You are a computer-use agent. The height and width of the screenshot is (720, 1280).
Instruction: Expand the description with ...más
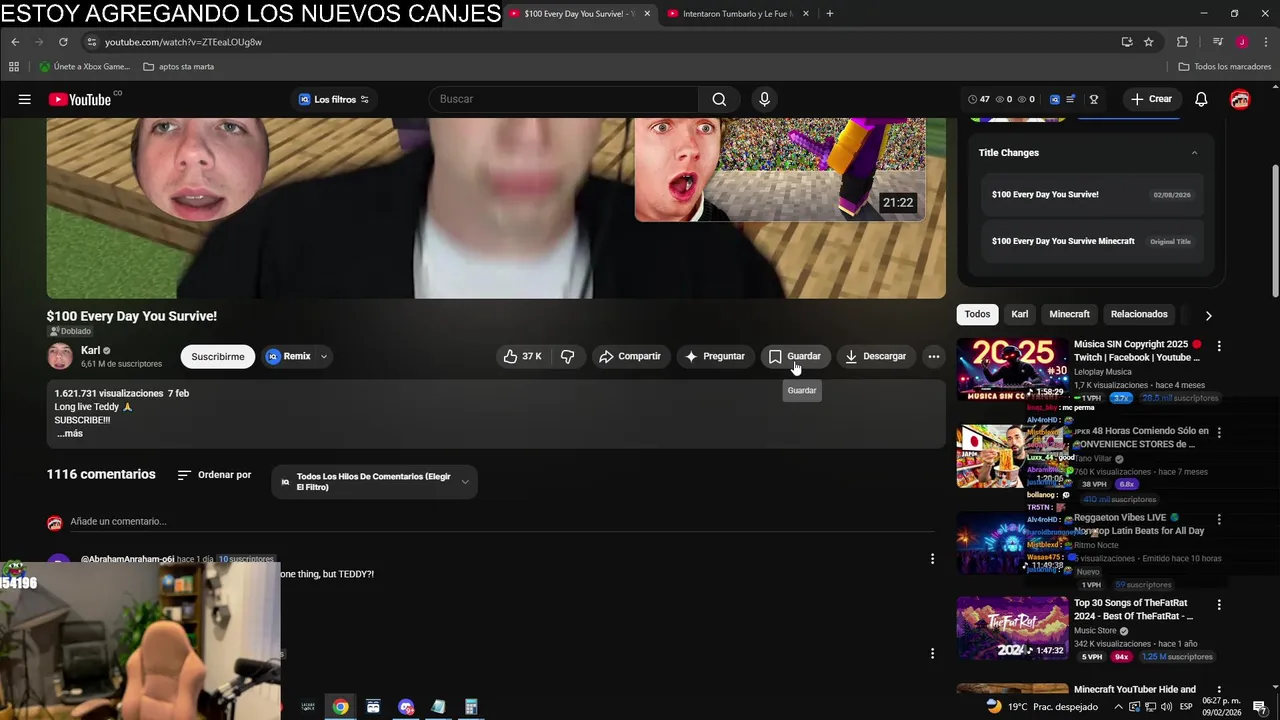tap(70, 434)
